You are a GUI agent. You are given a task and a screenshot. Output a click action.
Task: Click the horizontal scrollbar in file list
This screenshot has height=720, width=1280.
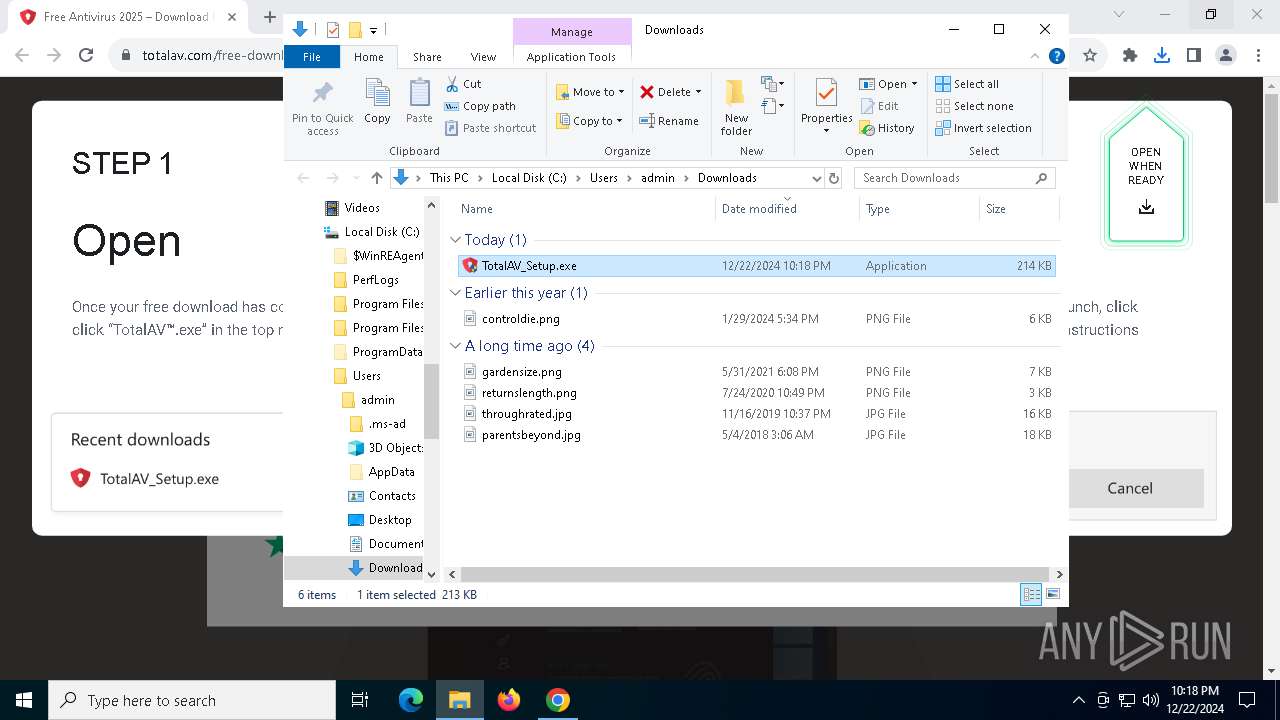click(x=755, y=574)
